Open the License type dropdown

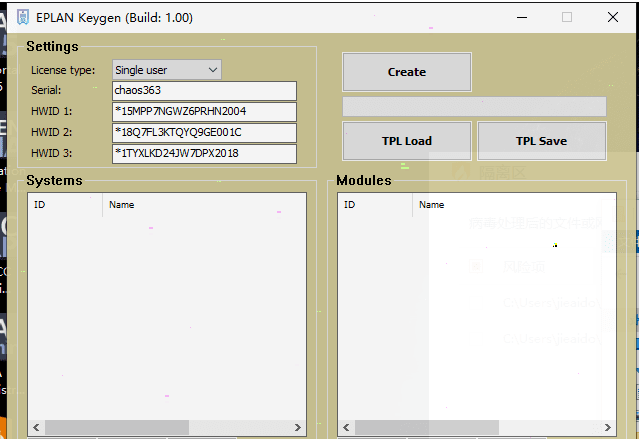(x=166, y=70)
